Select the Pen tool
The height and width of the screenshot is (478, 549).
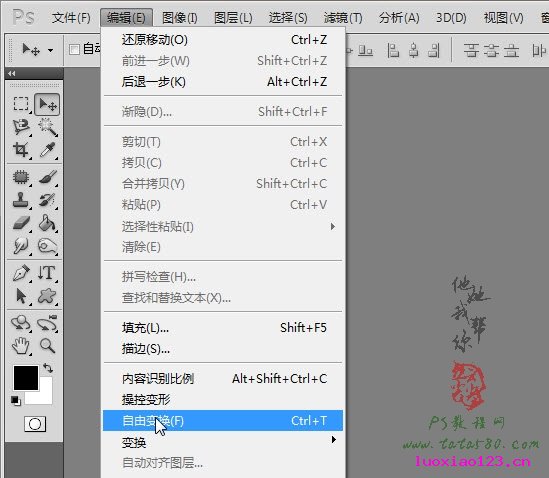point(21,273)
